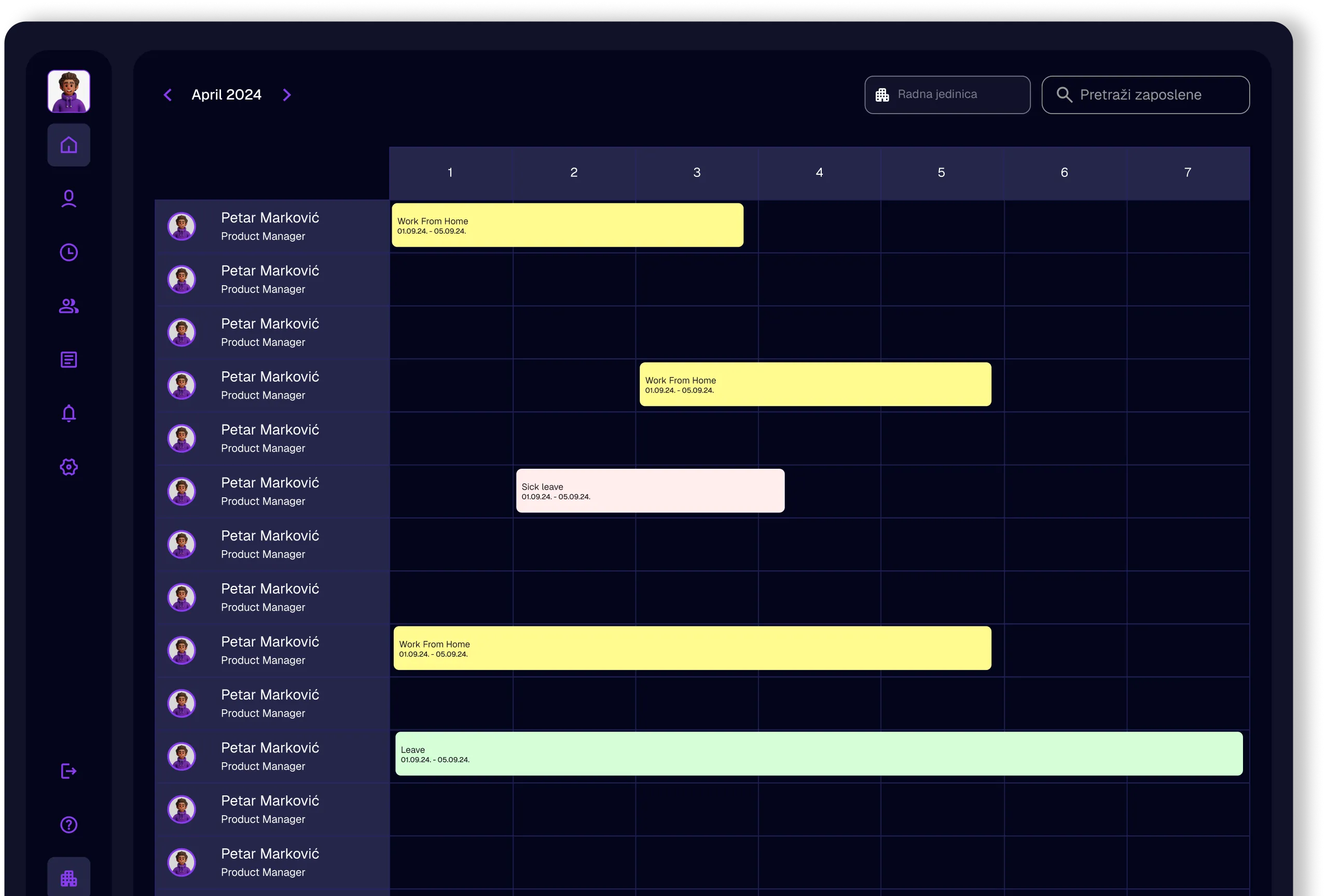This screenshot has width=1326, height=896.
Task: Click the logout icon in sidebar
Action: pos(68,771)
